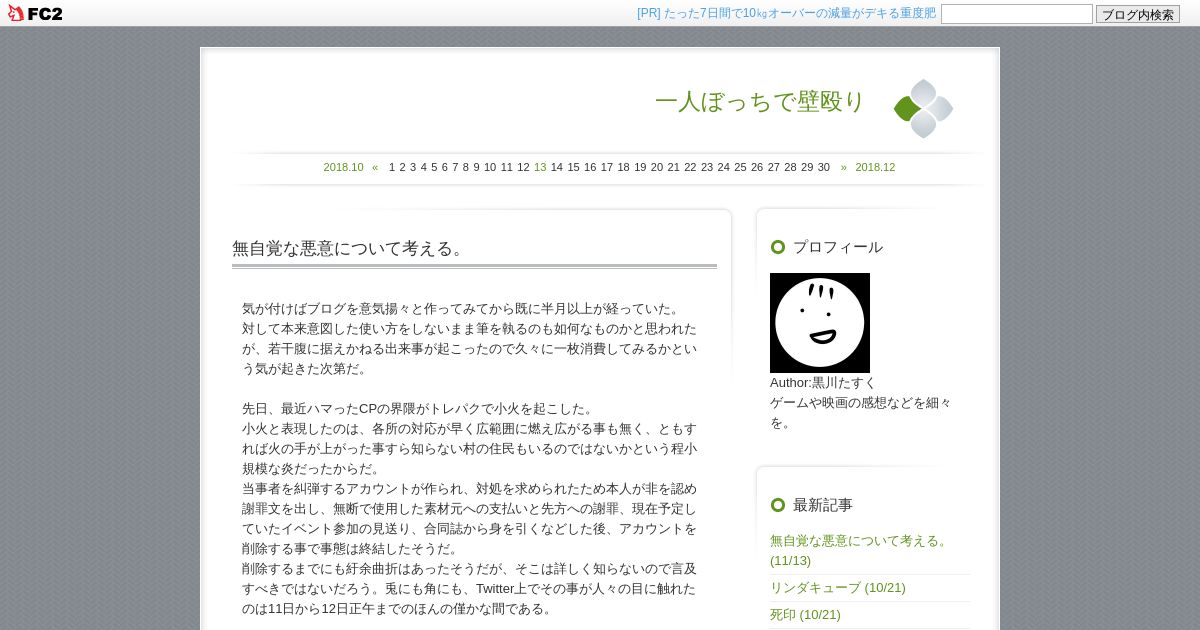1200x630 pixels.
Task: Select calendar day 7
Action: click(x=455, y=167)
